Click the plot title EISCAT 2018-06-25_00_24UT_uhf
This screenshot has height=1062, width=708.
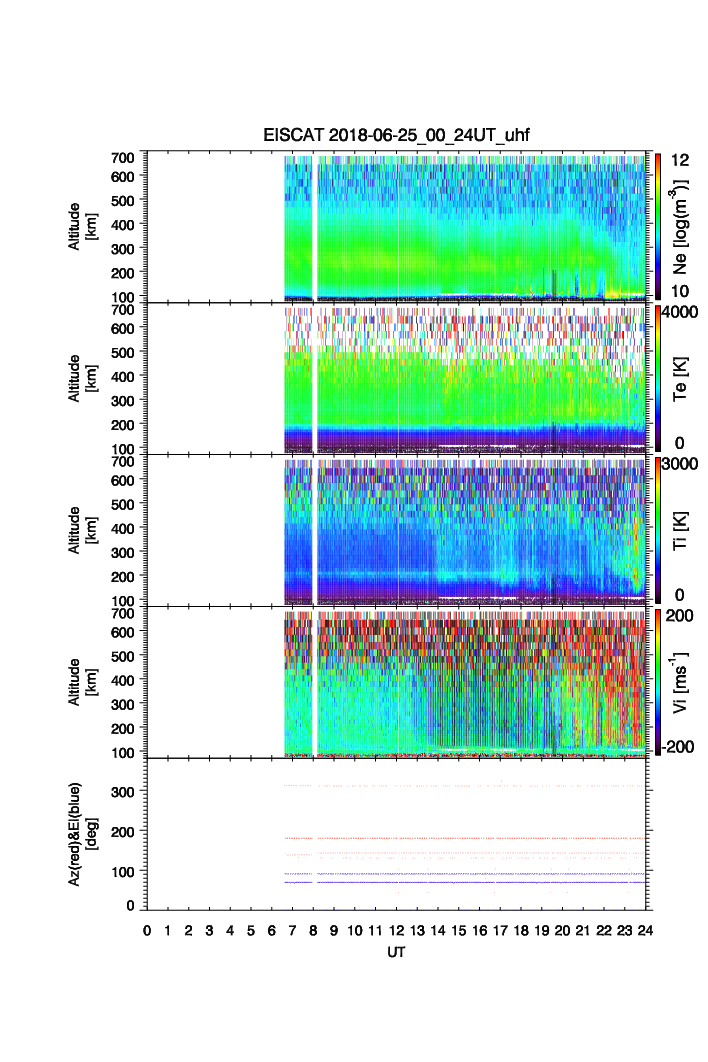pos(396,137)
